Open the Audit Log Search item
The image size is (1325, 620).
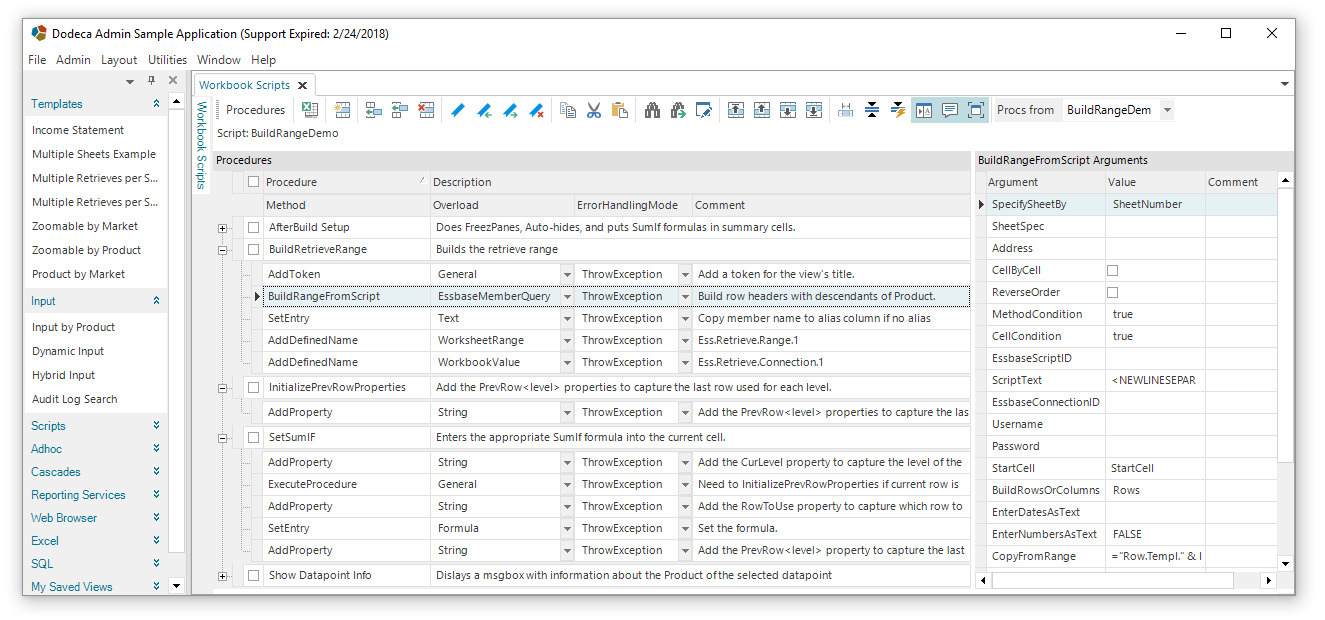pyautogui.click(x=74, y=399)
